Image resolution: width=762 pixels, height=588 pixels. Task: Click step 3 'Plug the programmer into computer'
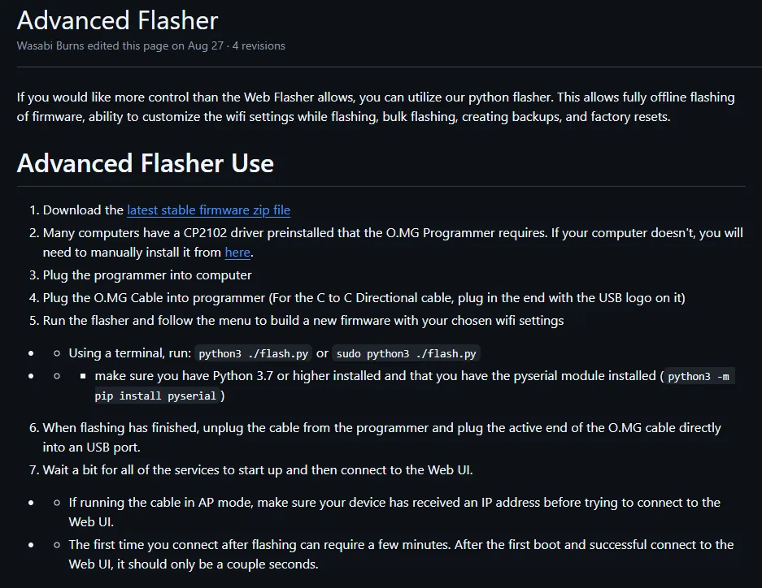[x=147, y=275]
